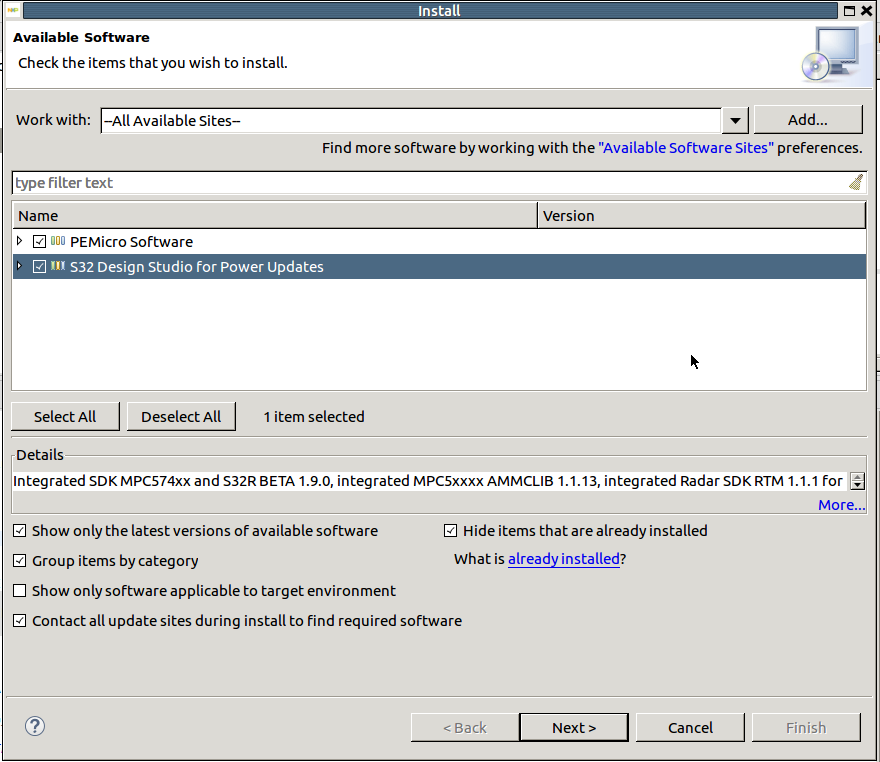The width and height of the screenshot is (880, 762).
Task: Click the More... details link
Action: tap(841, 505)
